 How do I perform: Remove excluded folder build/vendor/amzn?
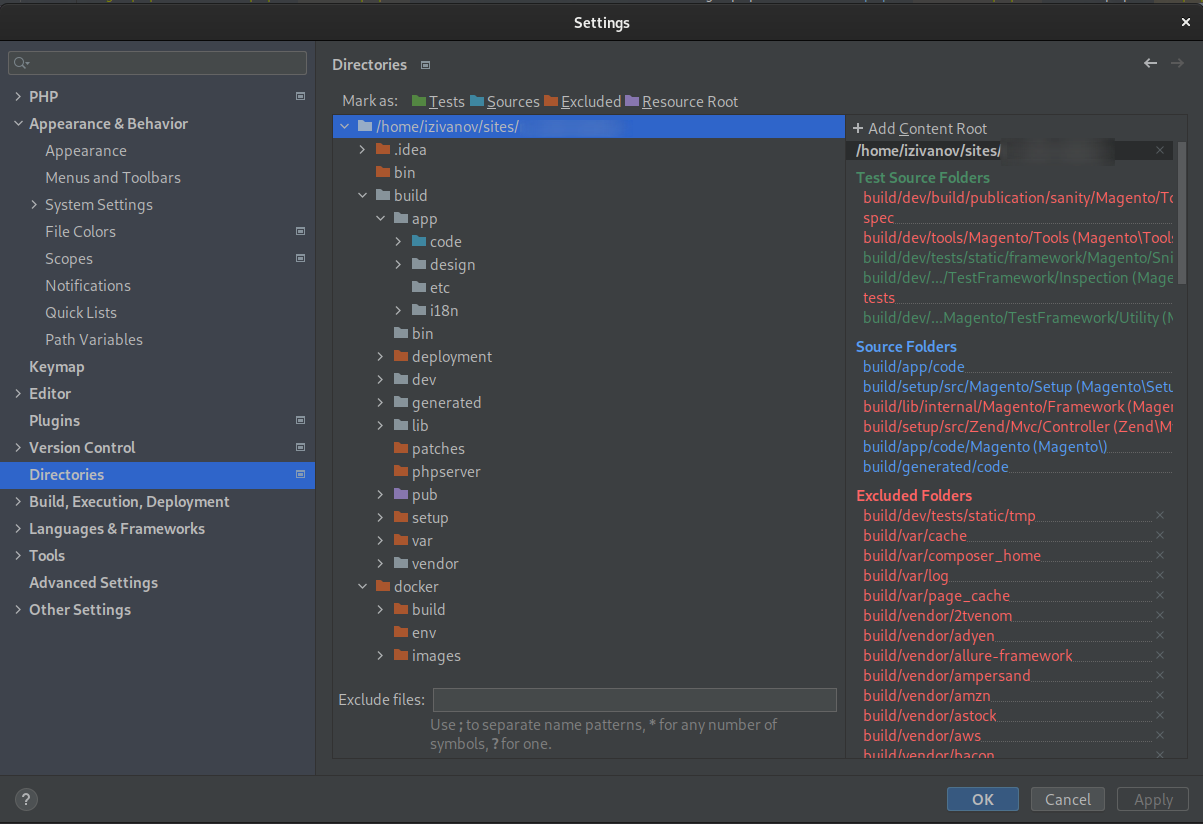coord(1160,695)
